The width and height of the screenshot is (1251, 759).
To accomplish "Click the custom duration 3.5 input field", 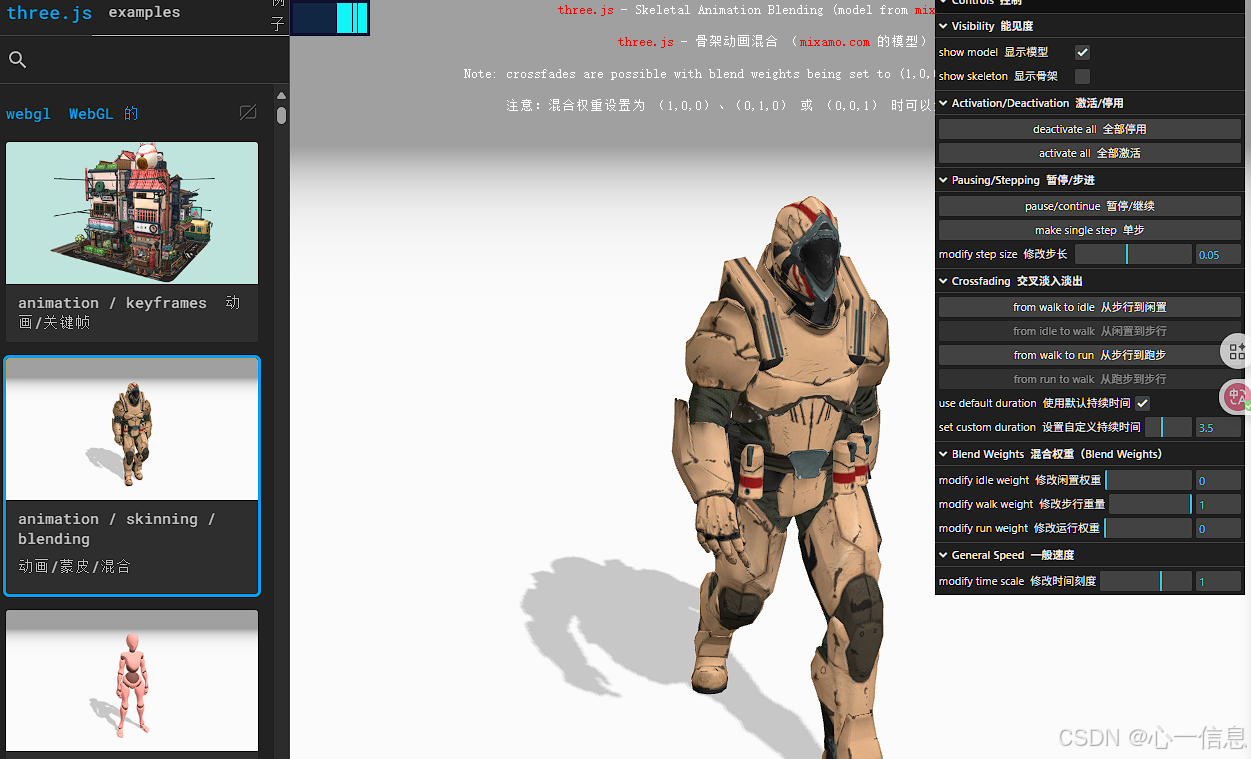I will click(1218, 427).
